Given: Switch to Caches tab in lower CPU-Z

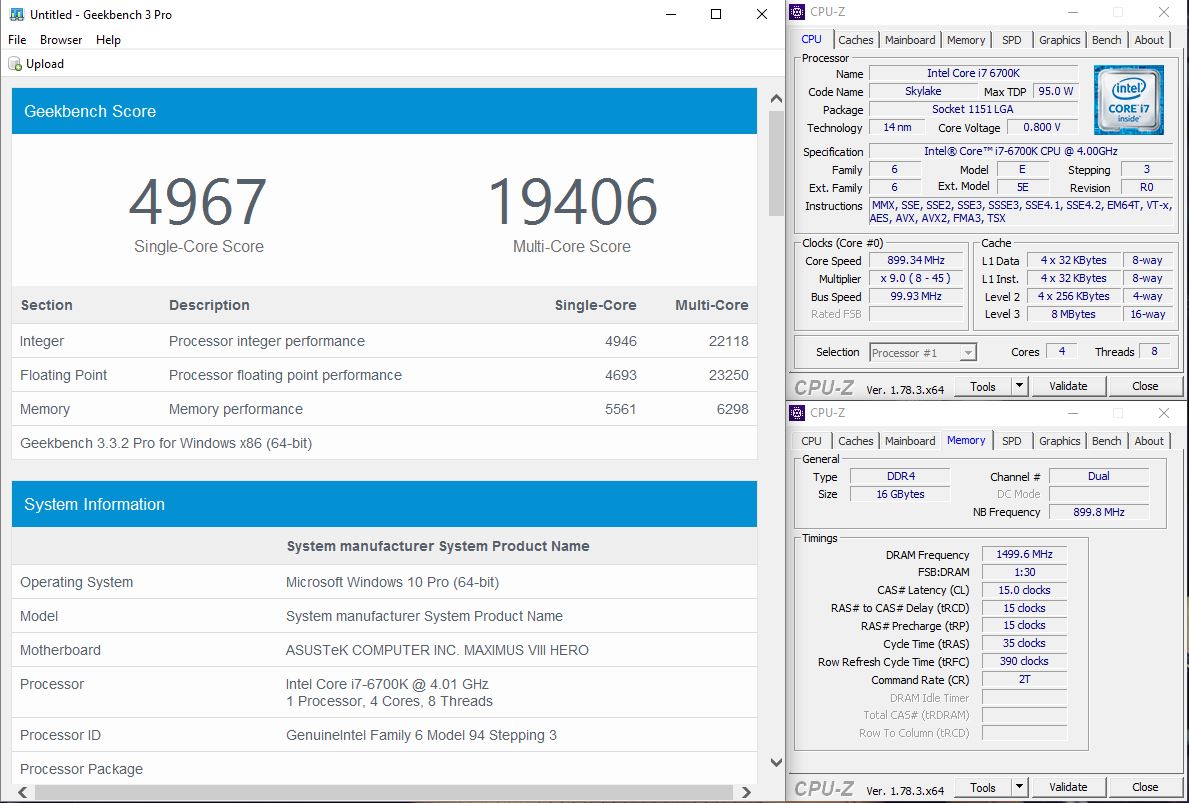Looking at the screenshot, I should [855, 441].
